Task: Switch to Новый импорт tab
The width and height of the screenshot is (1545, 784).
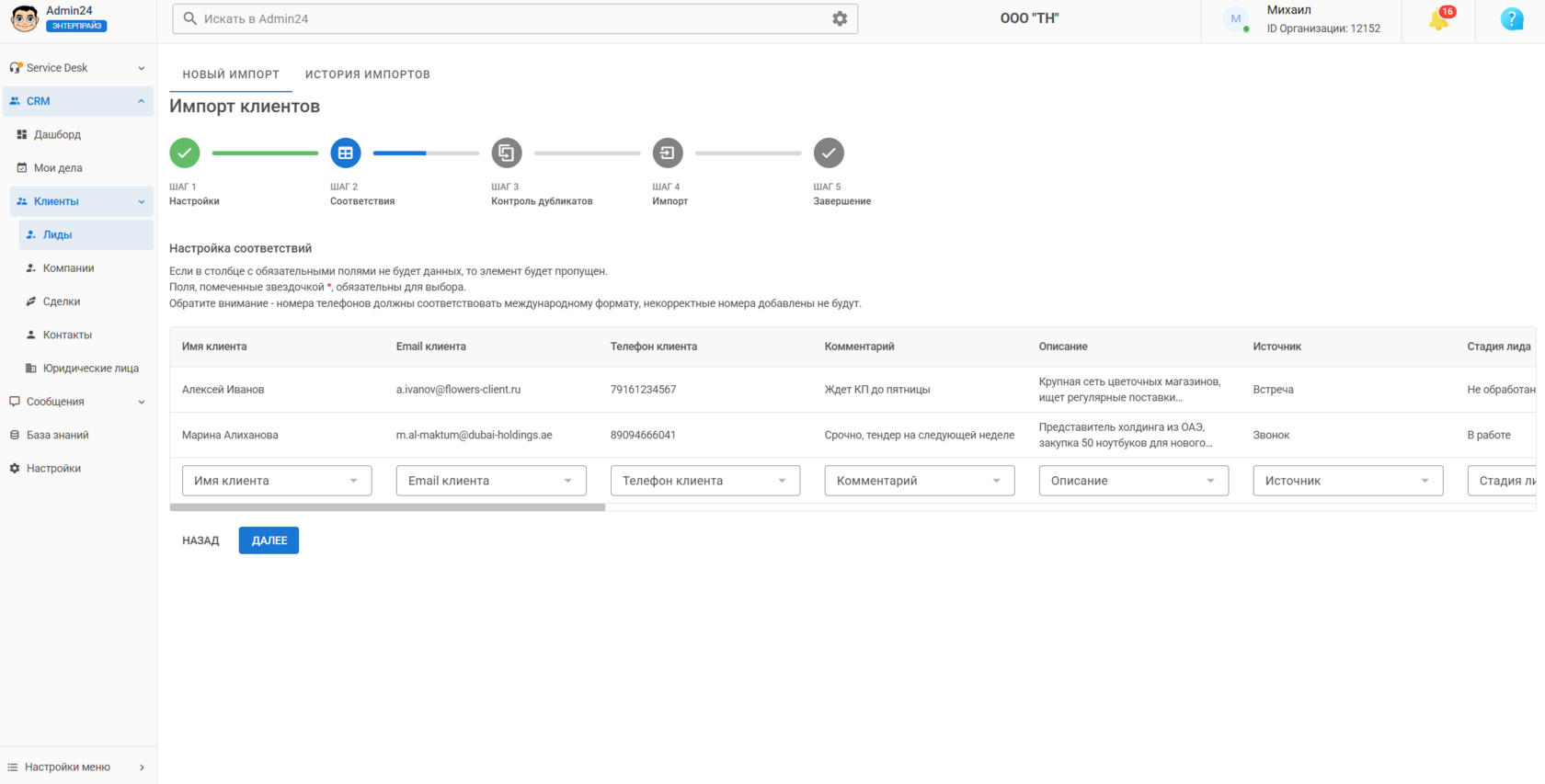Action: click(231, 74)
